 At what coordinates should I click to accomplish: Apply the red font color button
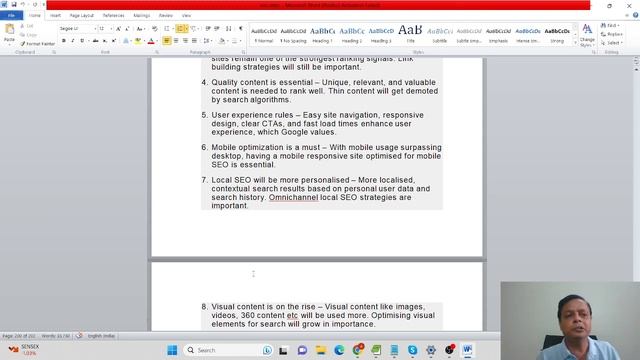[151, 41]
